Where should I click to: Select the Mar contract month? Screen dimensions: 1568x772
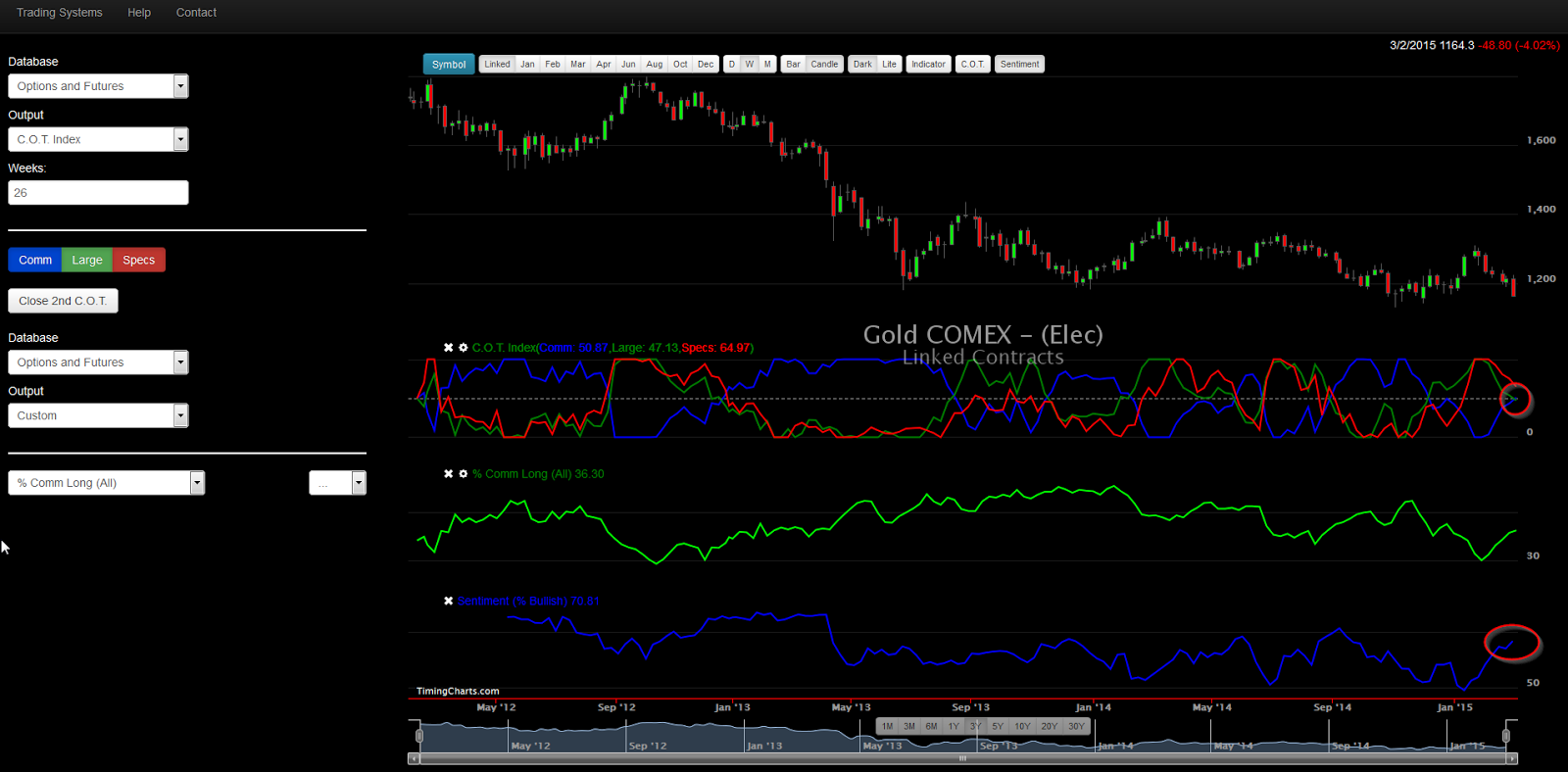click(578, 64)
